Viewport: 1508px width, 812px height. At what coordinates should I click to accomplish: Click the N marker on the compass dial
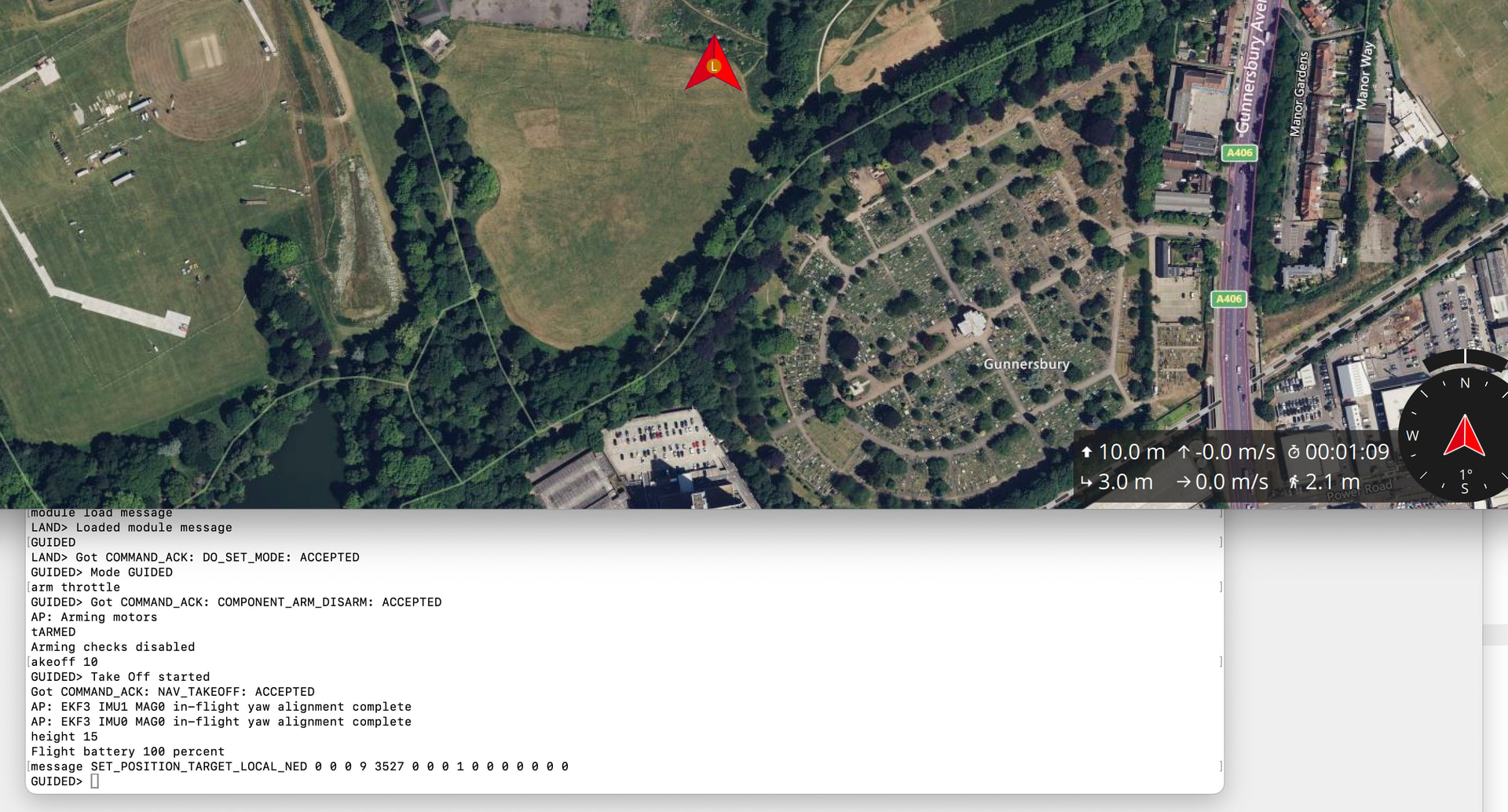coord(1465,383)
